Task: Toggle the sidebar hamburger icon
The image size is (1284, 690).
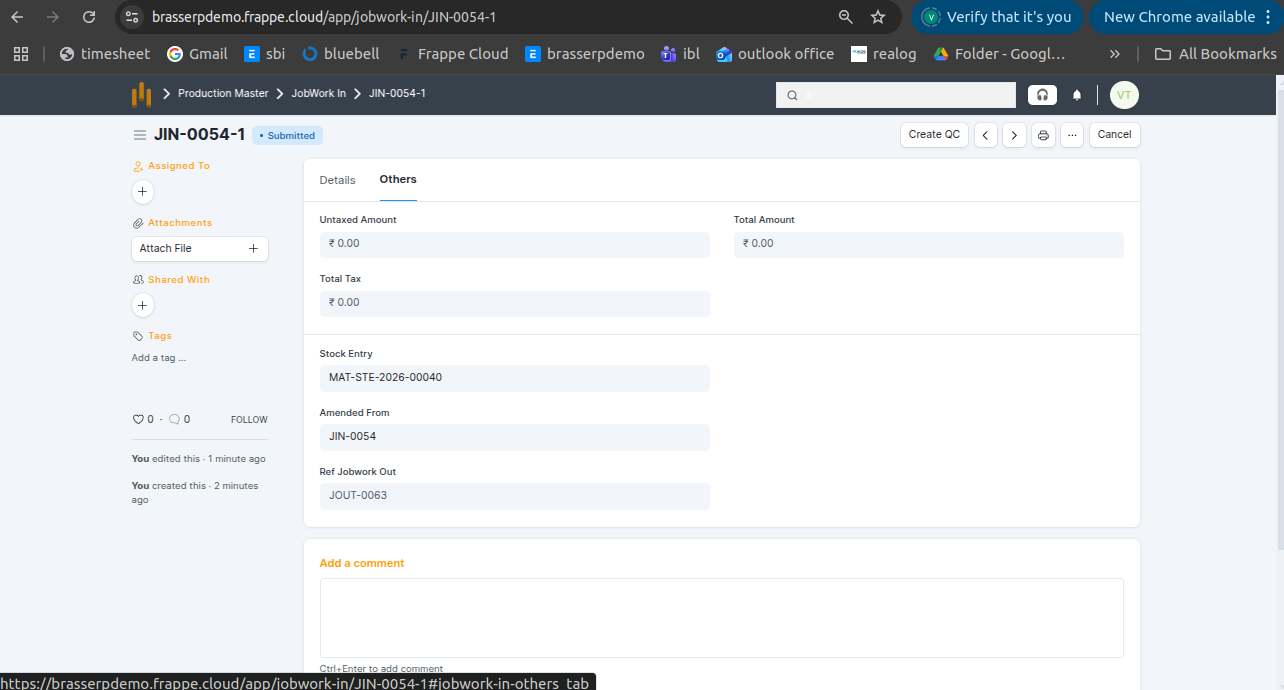Action: click(x=140, y=135)
